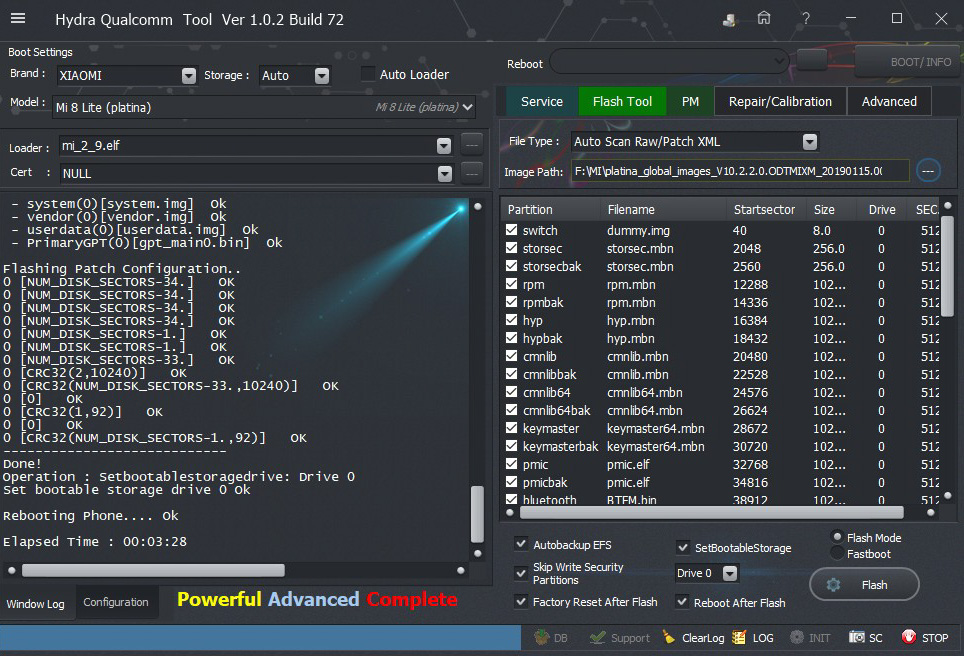Open LOG from bottom bar

[x=753, y=638]
